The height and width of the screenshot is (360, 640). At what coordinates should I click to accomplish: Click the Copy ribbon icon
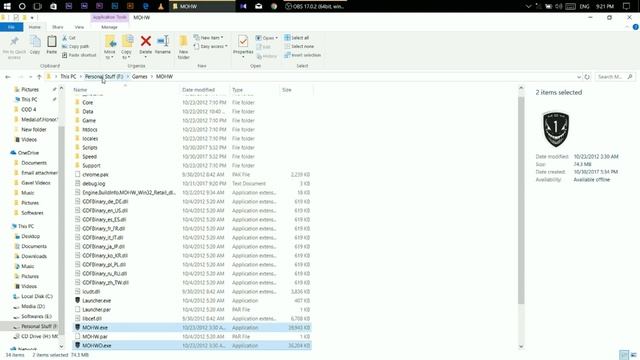(x=35, y=44)
